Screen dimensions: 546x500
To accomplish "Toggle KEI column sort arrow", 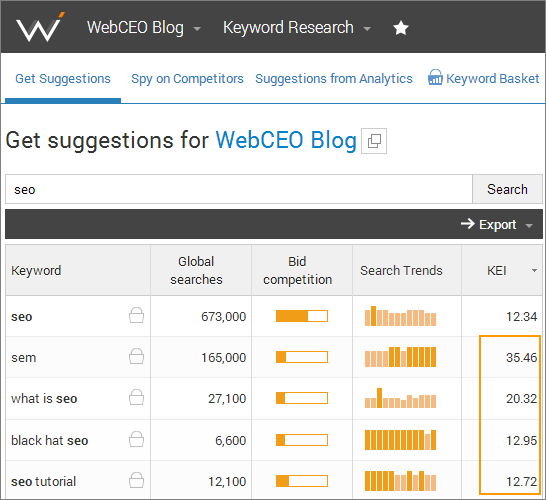I will pos(534,270).
